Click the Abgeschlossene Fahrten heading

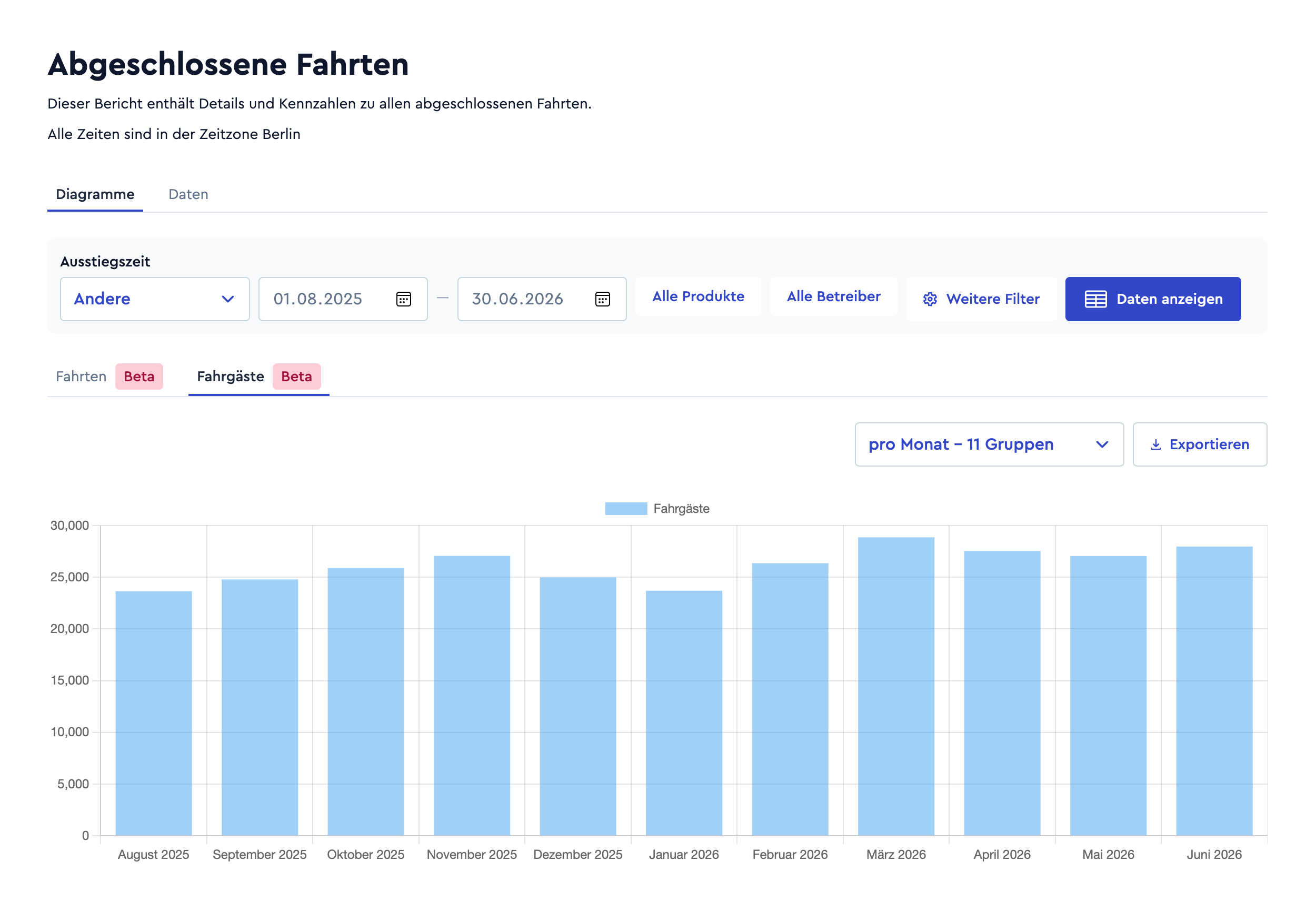[228, 64]
